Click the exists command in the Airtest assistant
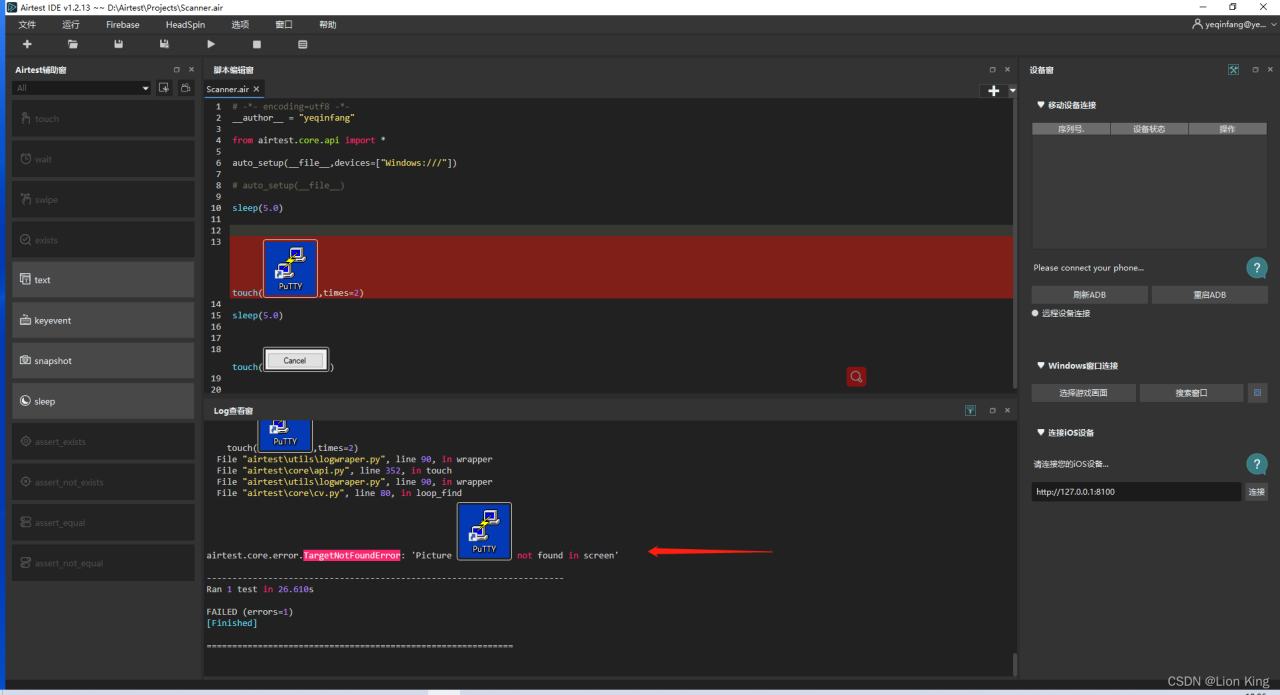This screenshot has height=695, width=1280. [x=103, y=240]
